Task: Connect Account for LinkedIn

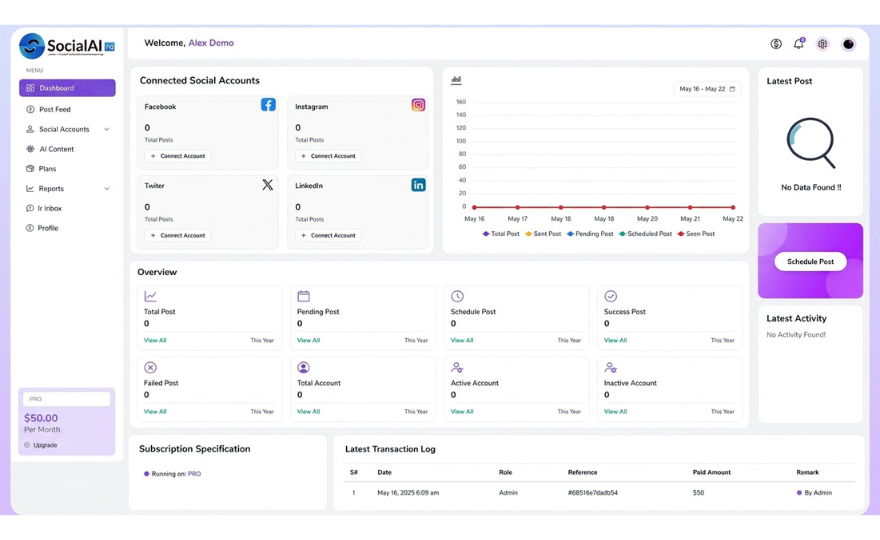Action: pos(328,236)
